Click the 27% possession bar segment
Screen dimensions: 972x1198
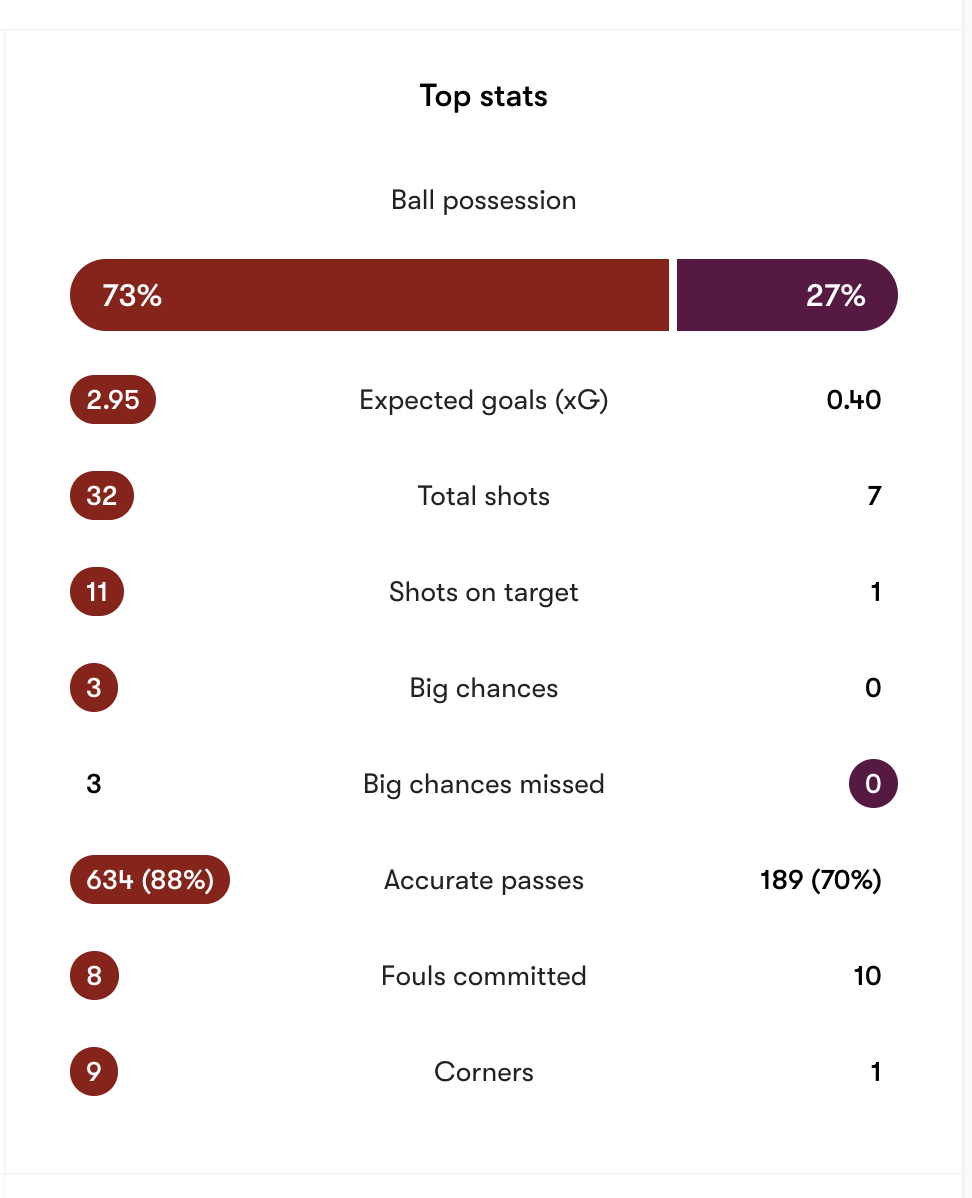pyautogui.click(x=787, y=295)
